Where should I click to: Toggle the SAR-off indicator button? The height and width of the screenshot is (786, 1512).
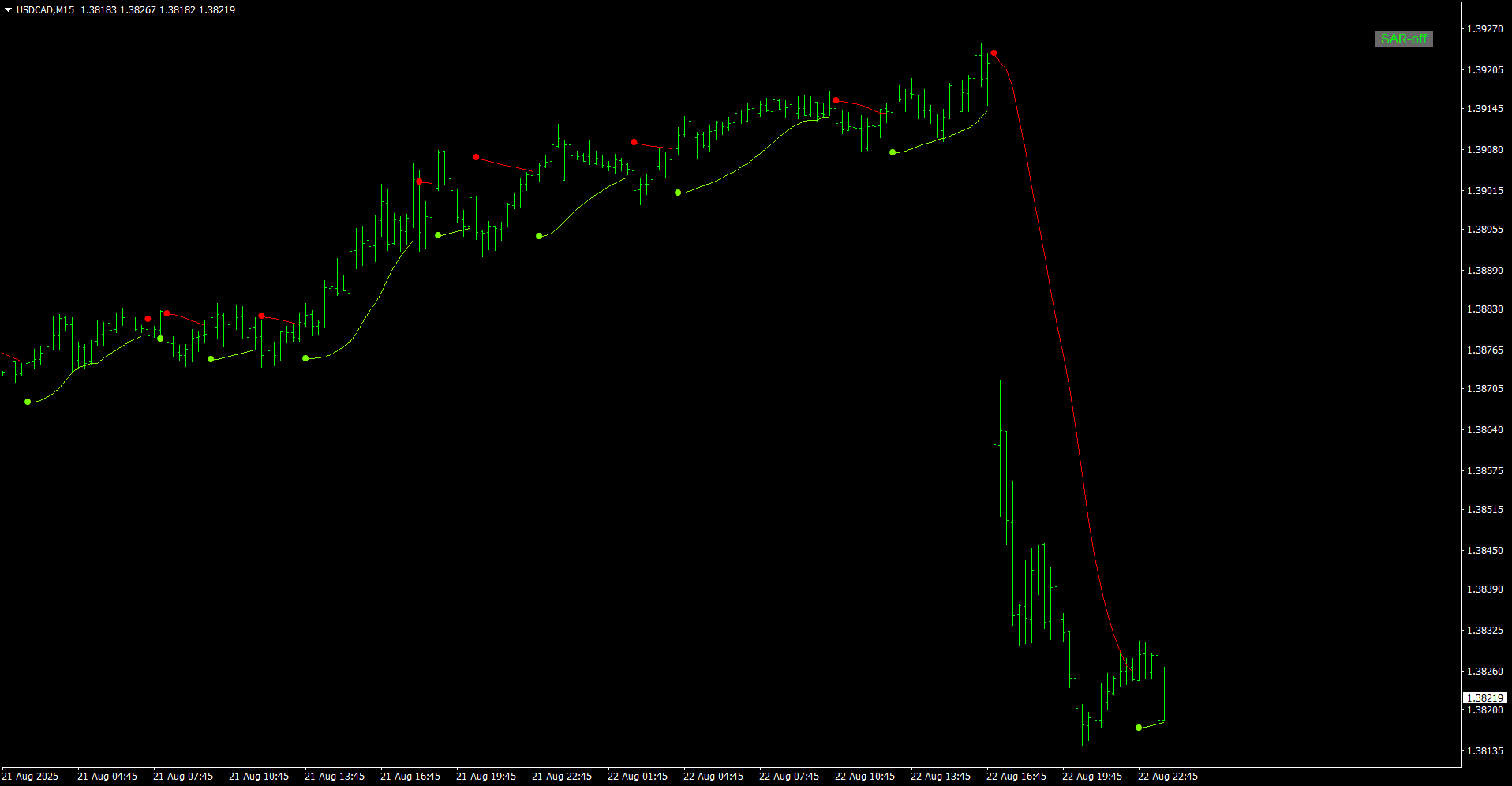1404,39
